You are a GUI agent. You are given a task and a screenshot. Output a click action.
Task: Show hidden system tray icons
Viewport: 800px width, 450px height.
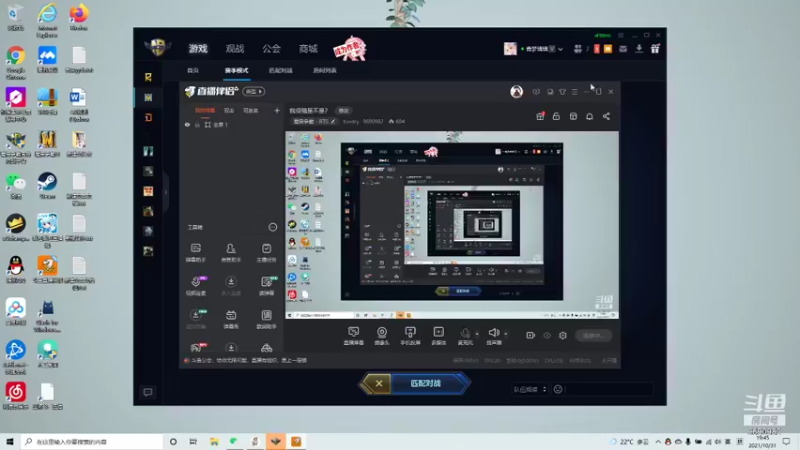coord(658,442)
